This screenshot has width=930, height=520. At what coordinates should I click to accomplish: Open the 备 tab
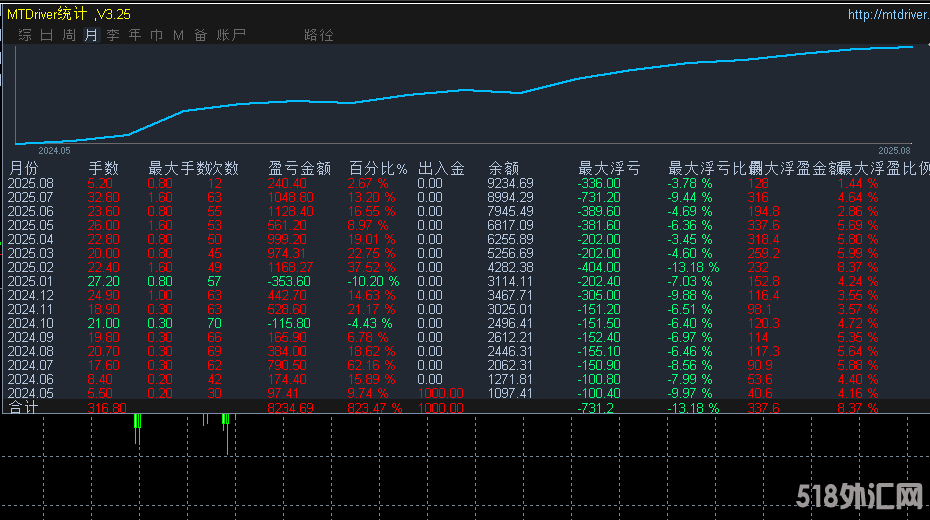[x=200, y=35]
